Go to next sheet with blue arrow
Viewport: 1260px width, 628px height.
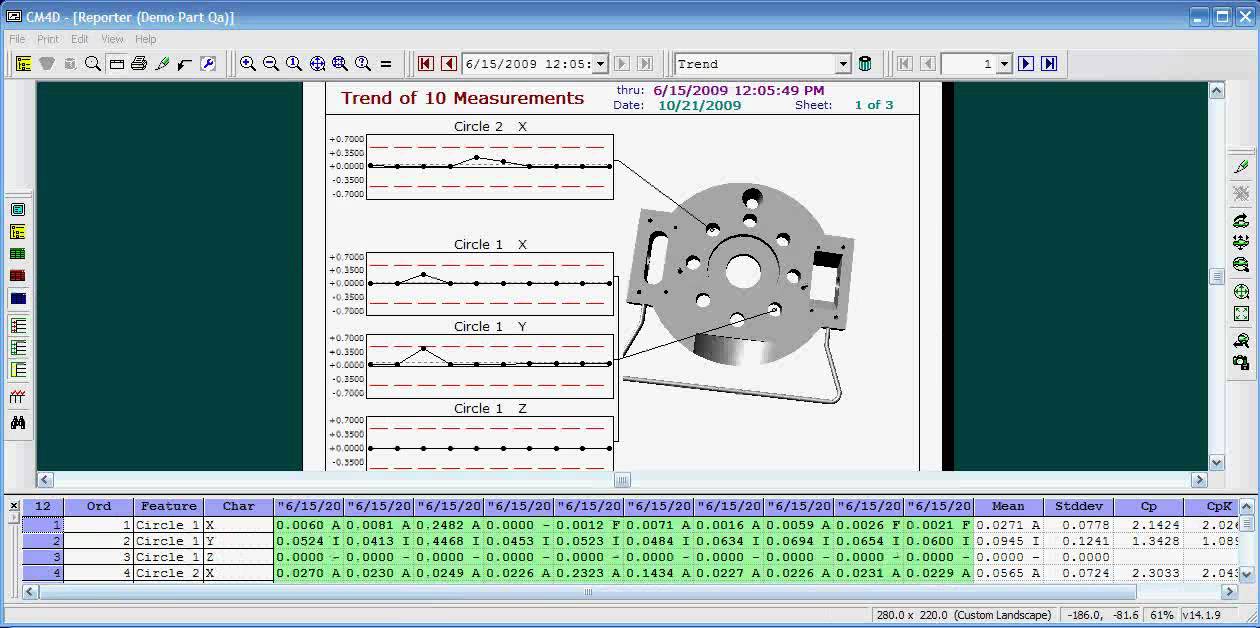[1026, 64]
